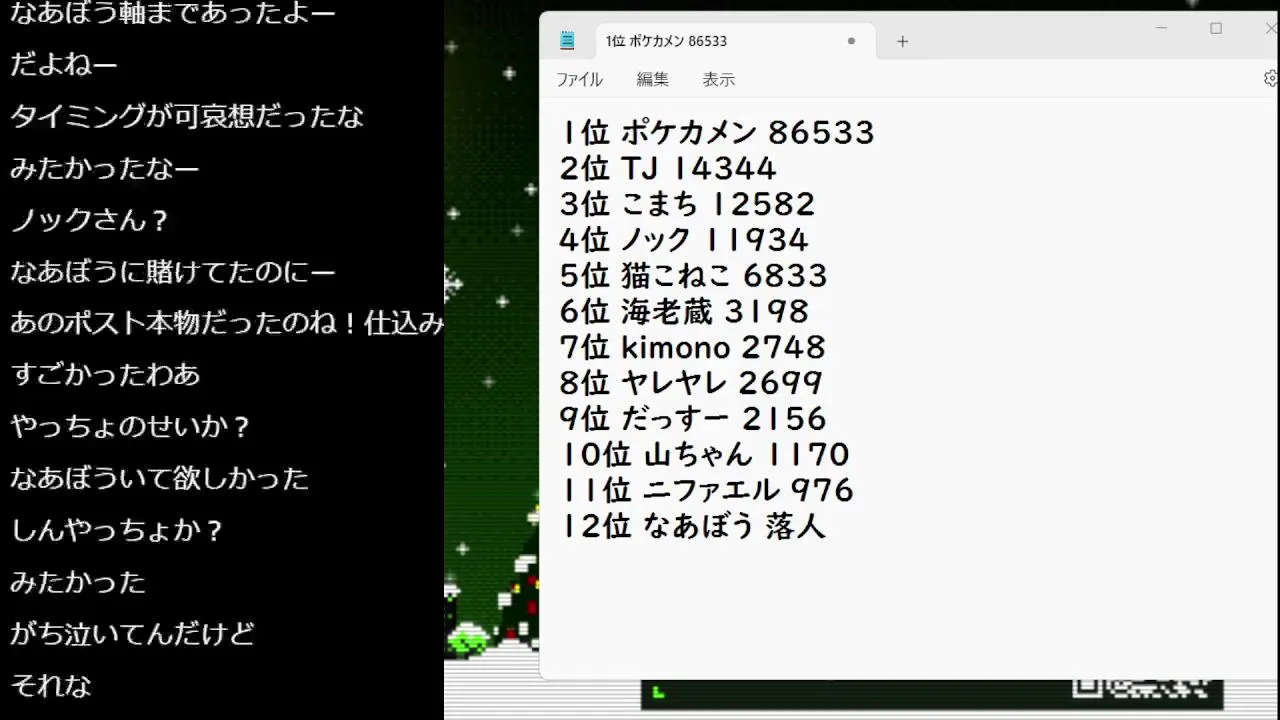Viewport: 1280px width, 720px height.
Task: Click the line '3位 こまち 12582'
Action: tap(688, 204)
